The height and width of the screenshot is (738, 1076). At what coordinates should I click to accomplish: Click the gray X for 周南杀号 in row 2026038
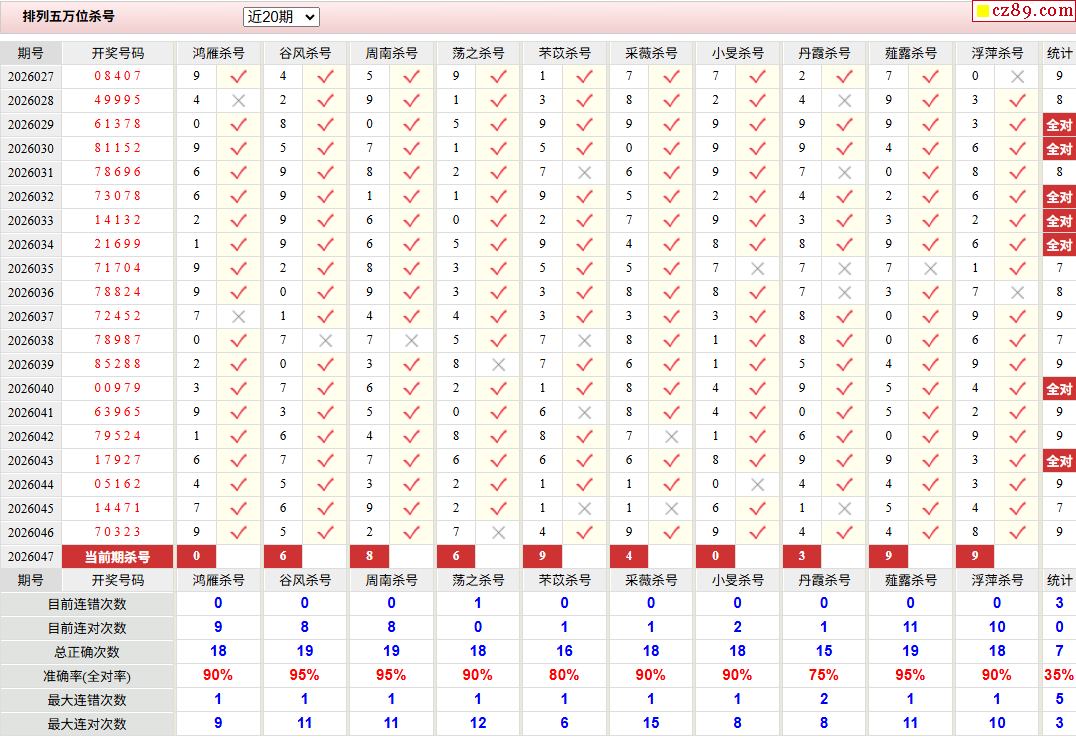point(411,341)
